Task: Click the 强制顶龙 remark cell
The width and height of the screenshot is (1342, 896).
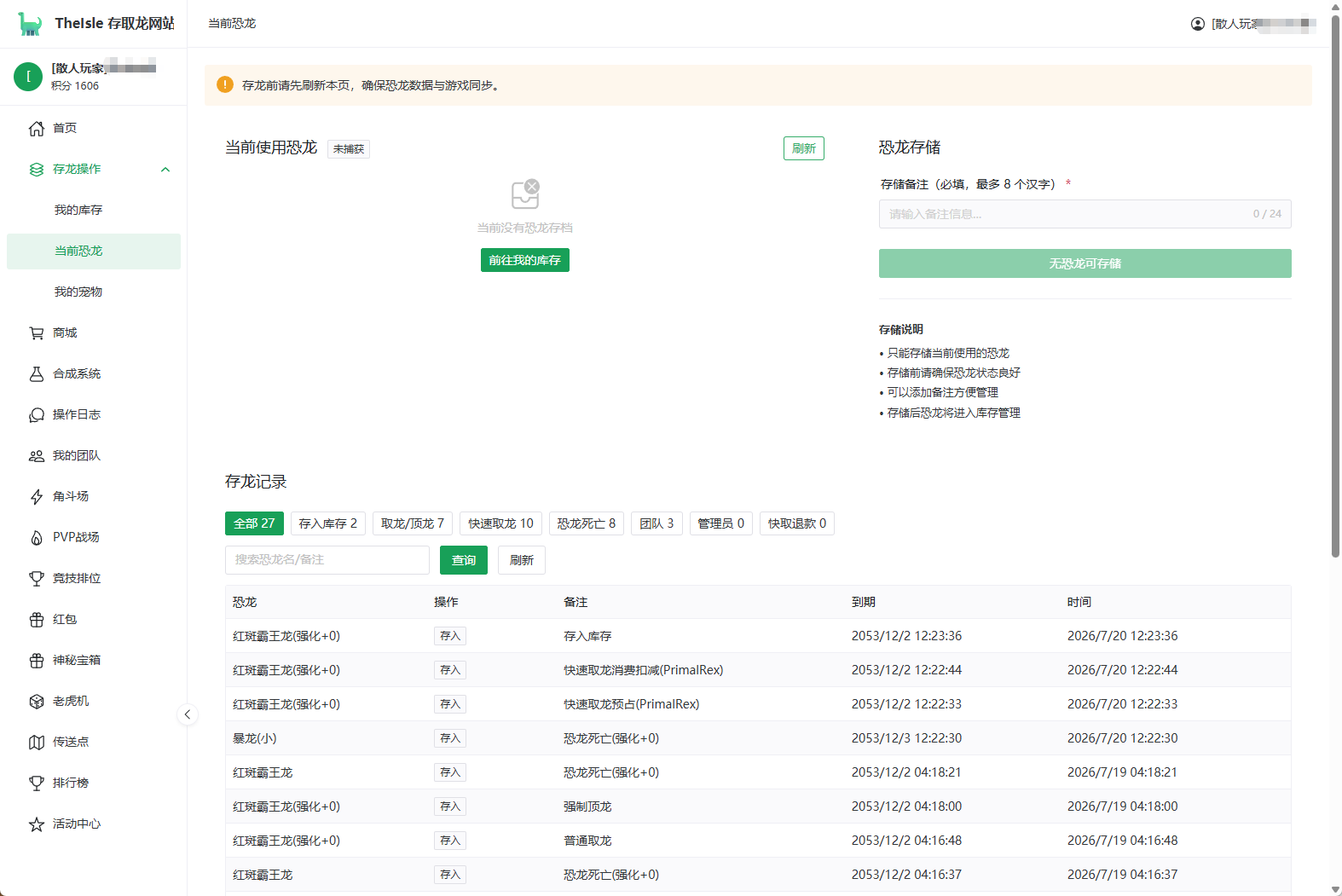Action: pos(587,806)
